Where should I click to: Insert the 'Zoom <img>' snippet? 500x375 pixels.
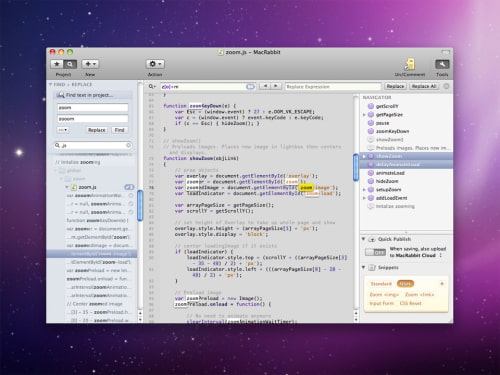coord(384,295)
